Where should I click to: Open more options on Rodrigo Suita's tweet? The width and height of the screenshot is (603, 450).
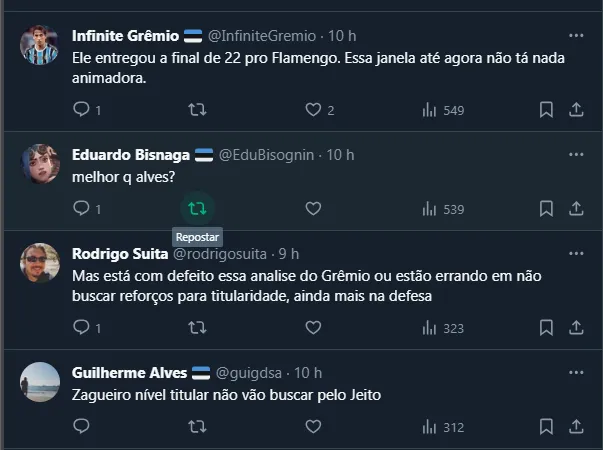[x=576, y=253]
